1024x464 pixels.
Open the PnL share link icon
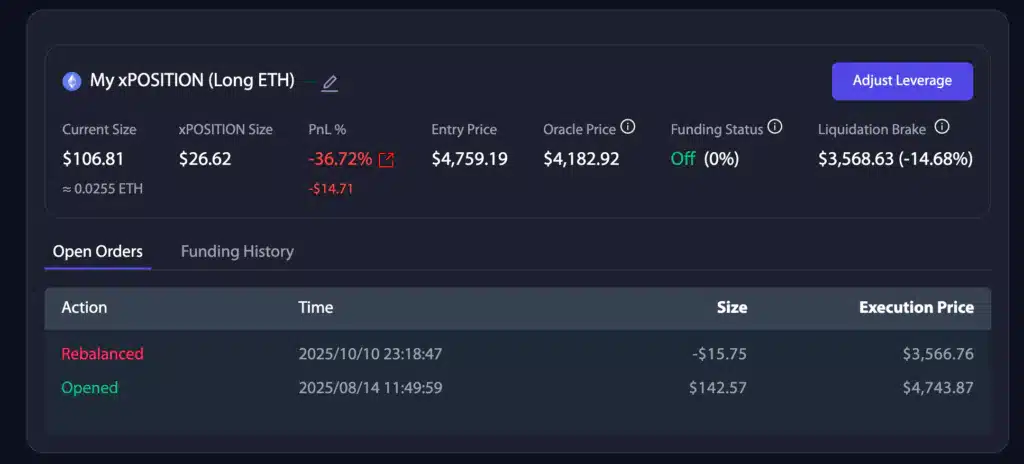point(386,160)
